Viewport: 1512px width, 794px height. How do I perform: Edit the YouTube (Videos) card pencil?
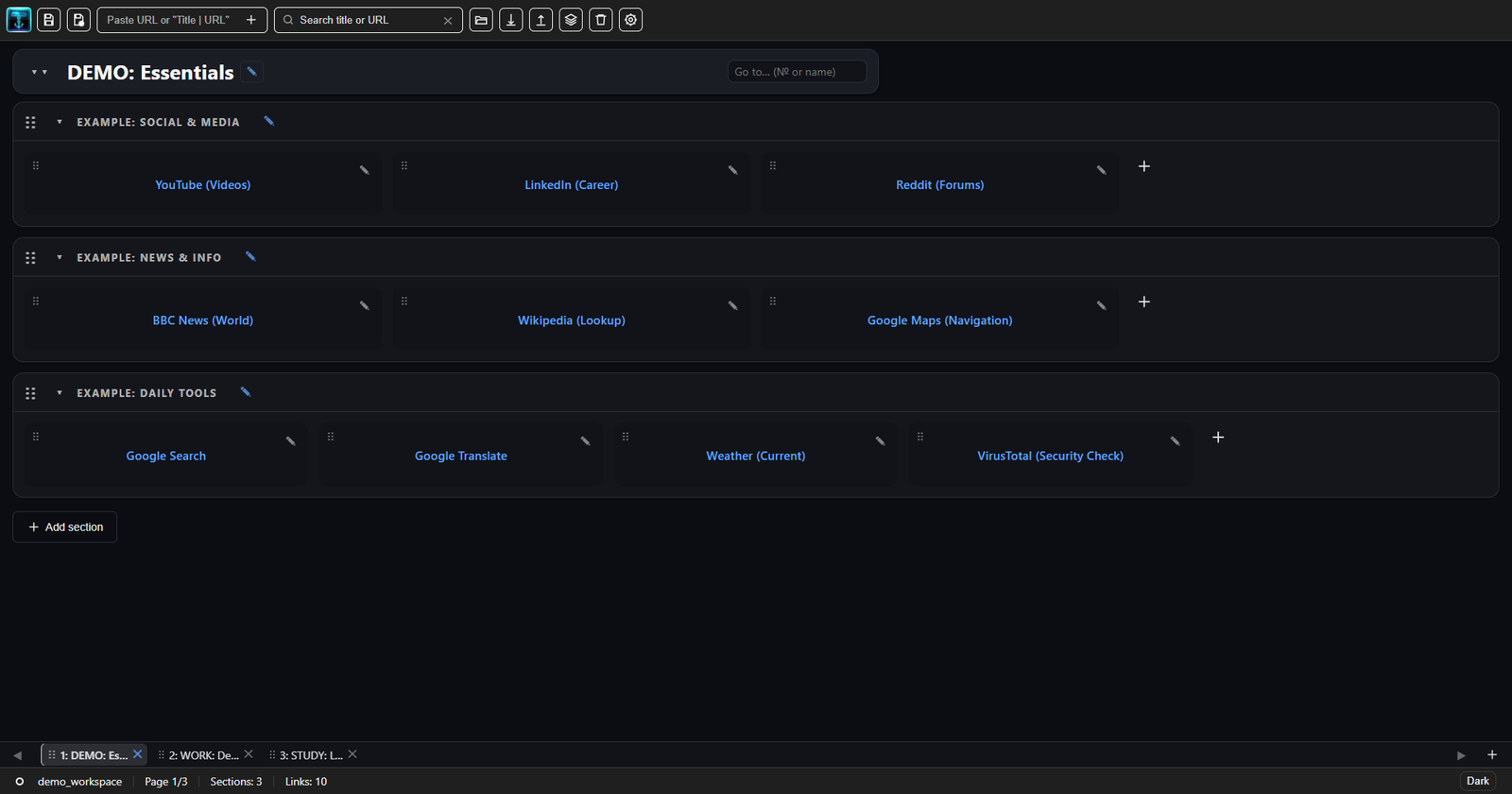(365, 170)
